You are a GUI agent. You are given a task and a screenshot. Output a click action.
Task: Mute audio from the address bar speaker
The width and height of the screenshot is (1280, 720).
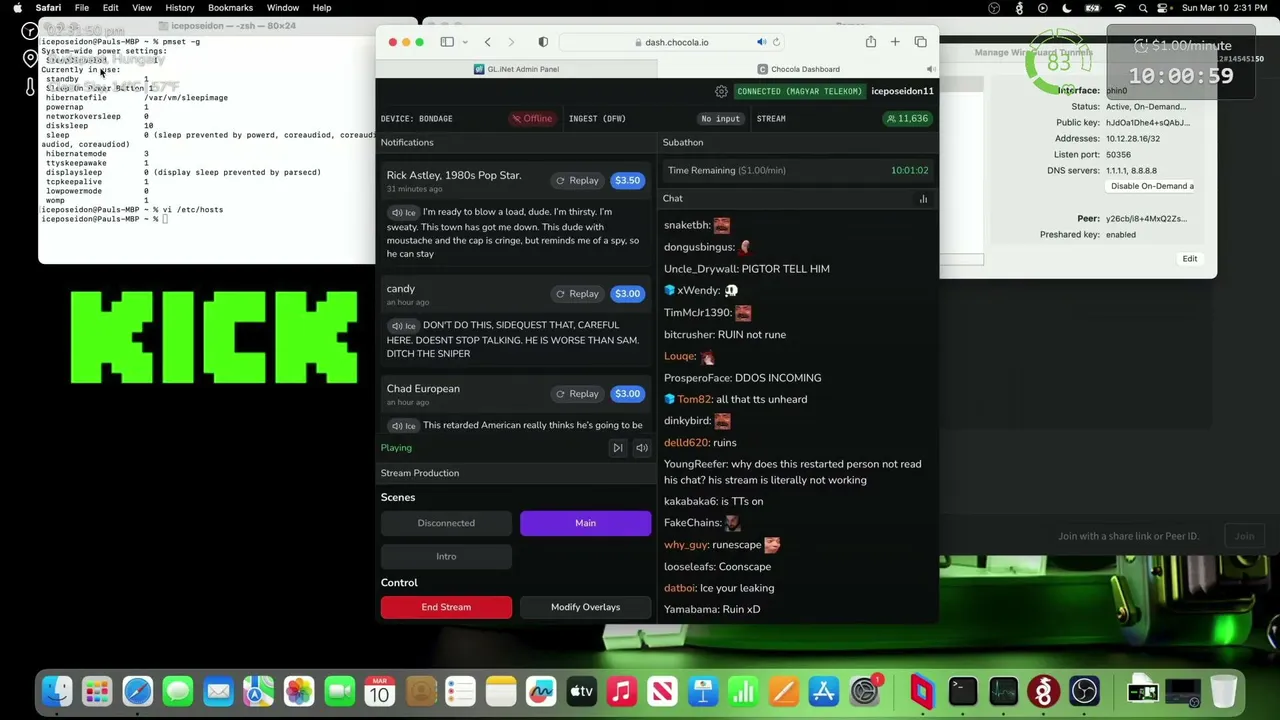coord(761,42)
